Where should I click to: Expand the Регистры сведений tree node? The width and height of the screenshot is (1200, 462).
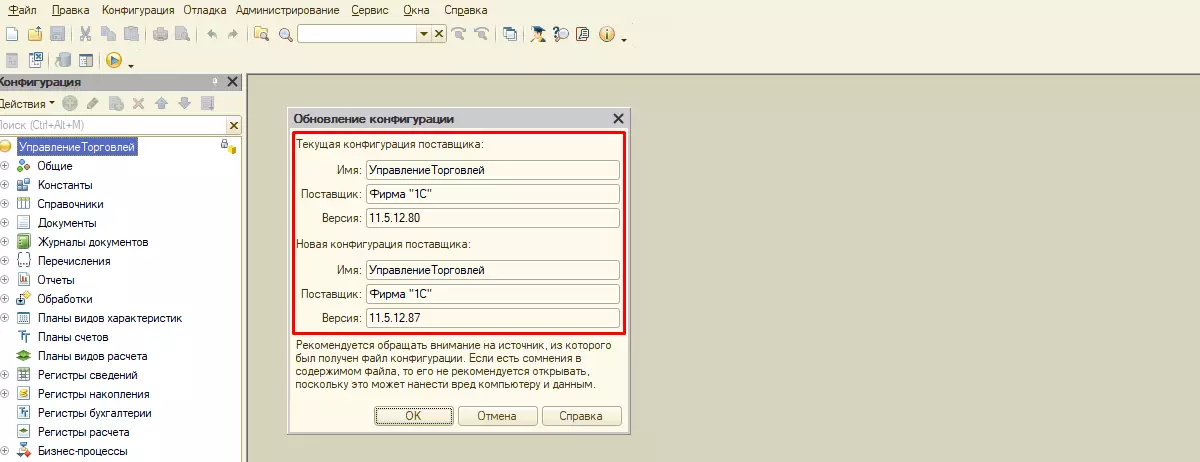pyautogui.click(x=4, y=375)
